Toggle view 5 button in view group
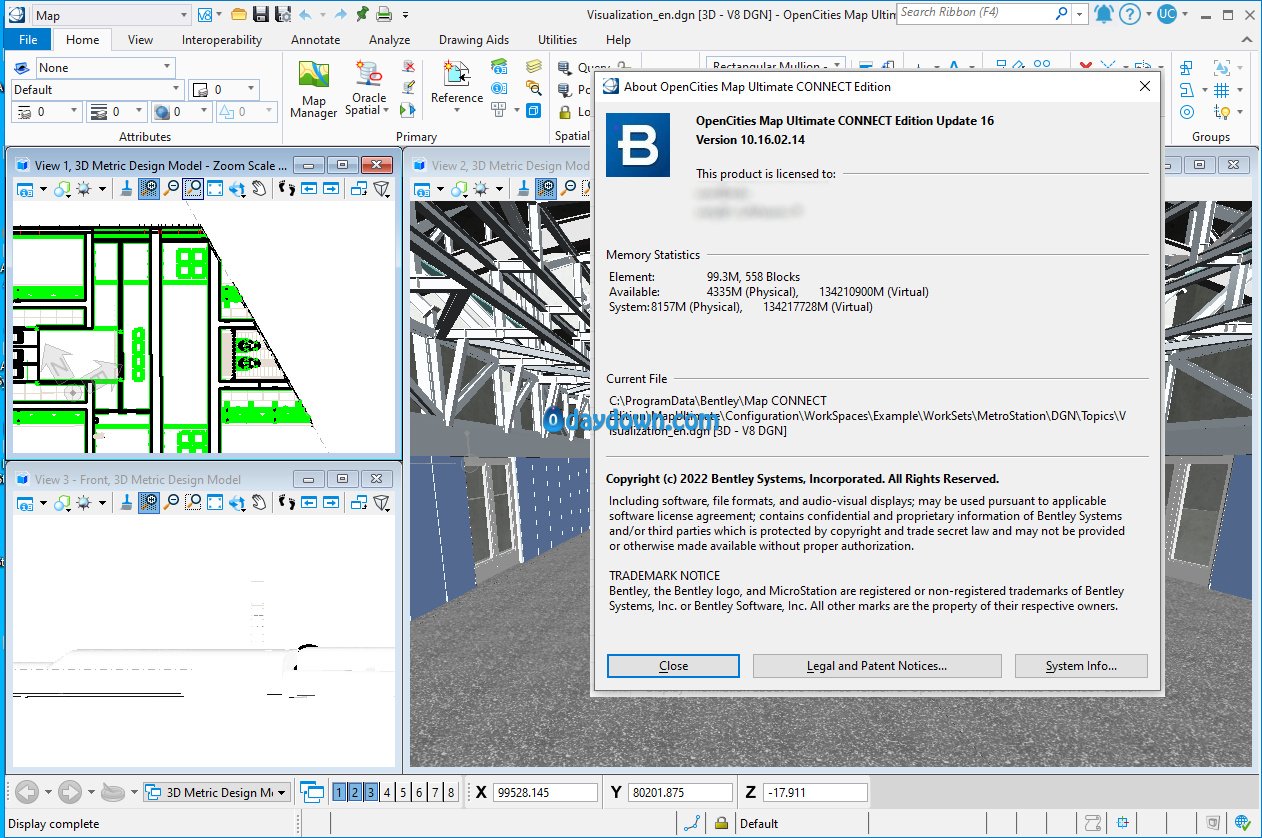1262x838 pixels. pyautogui.click(x=403, y=792)
